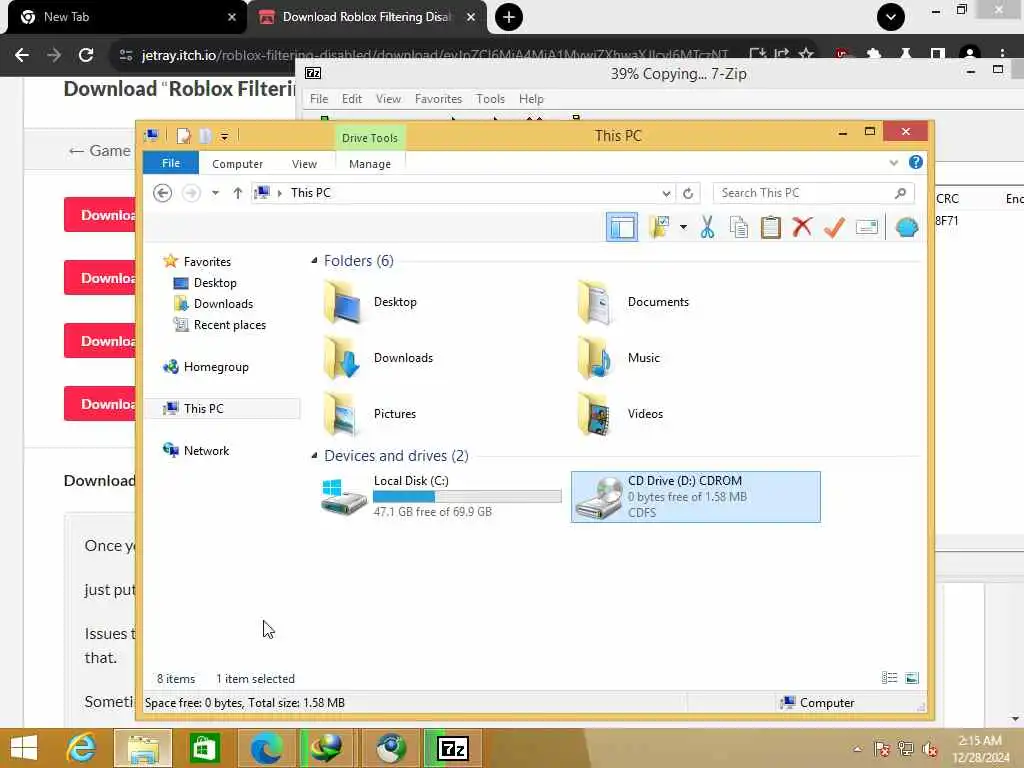
Task: Open Internet Explorer from taskbar
Action: 80,748
